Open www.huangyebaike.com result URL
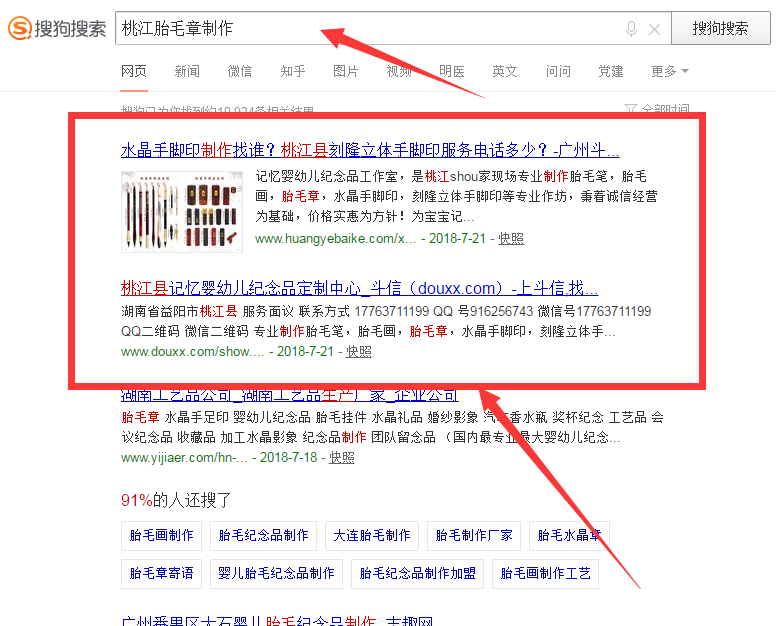The height and width of the screenshot is (626, 776). pyautogui.click(x=336, y=239)
